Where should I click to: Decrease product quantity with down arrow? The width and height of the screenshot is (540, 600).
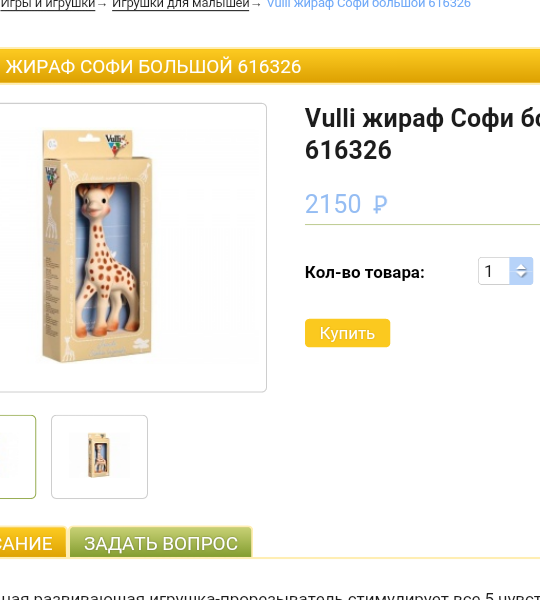pos(521,276)
